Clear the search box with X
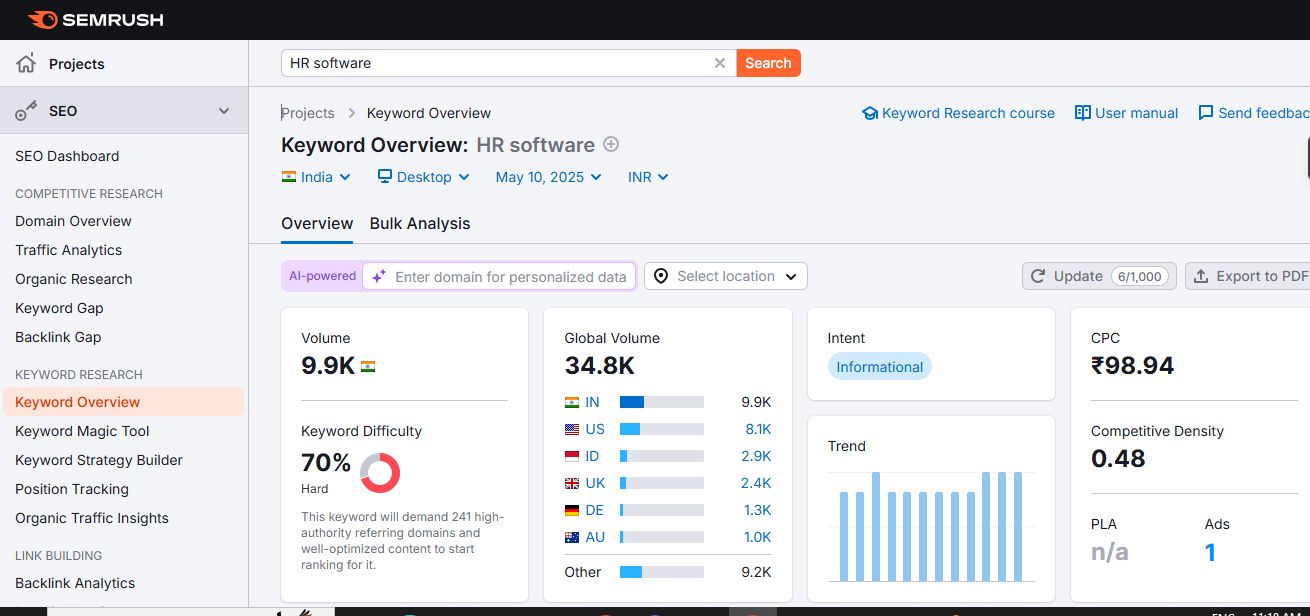This screenshot has height=616, width=1310. (x=720, y=63)
